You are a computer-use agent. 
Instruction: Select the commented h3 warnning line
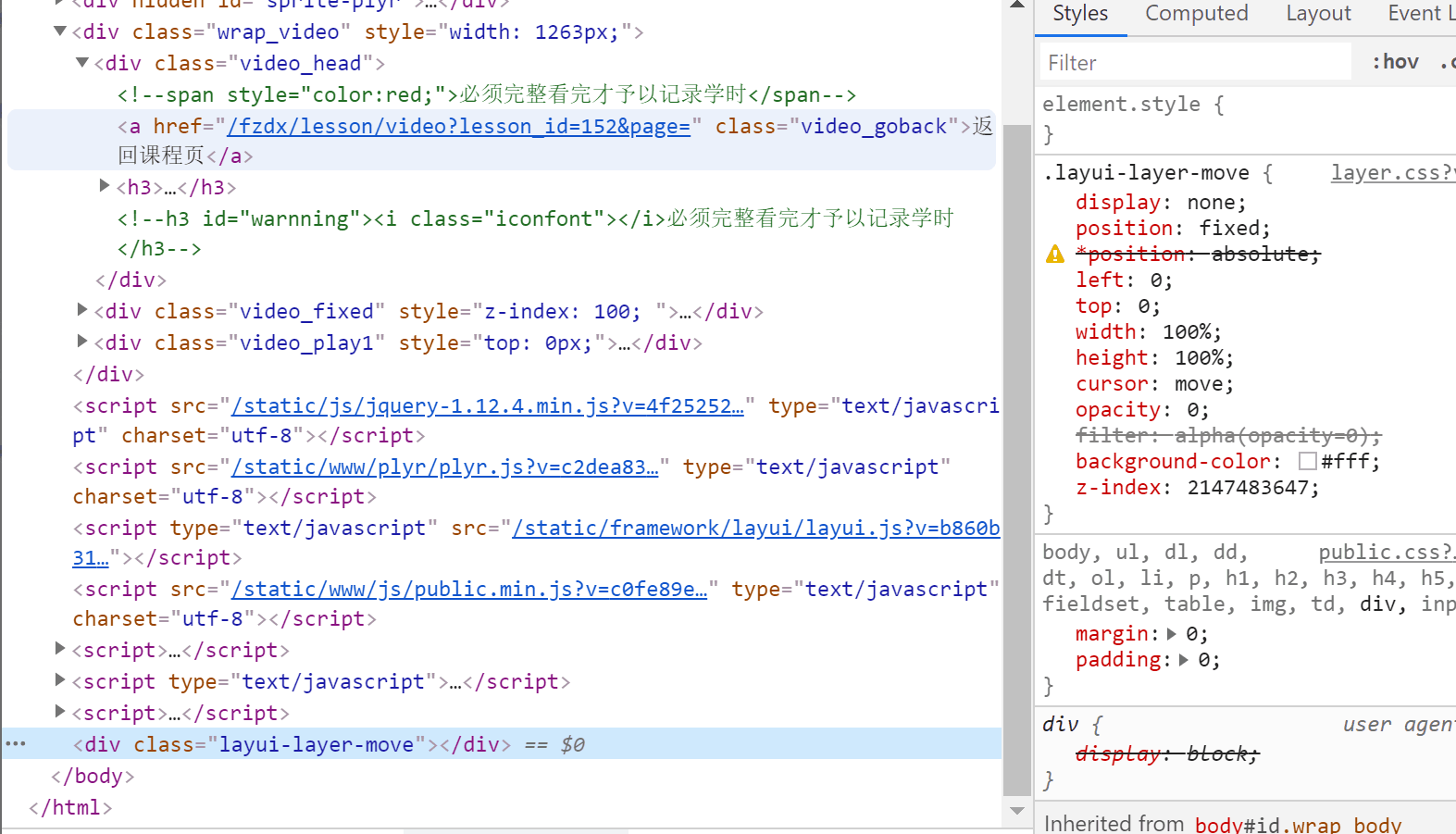pyautogui.click(x=535, y=233)
